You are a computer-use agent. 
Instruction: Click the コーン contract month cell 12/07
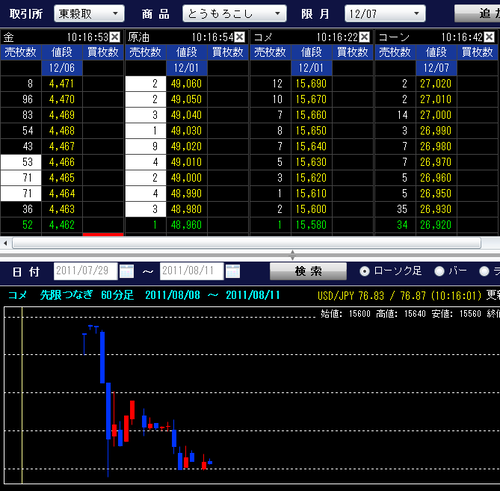(436, 68)
